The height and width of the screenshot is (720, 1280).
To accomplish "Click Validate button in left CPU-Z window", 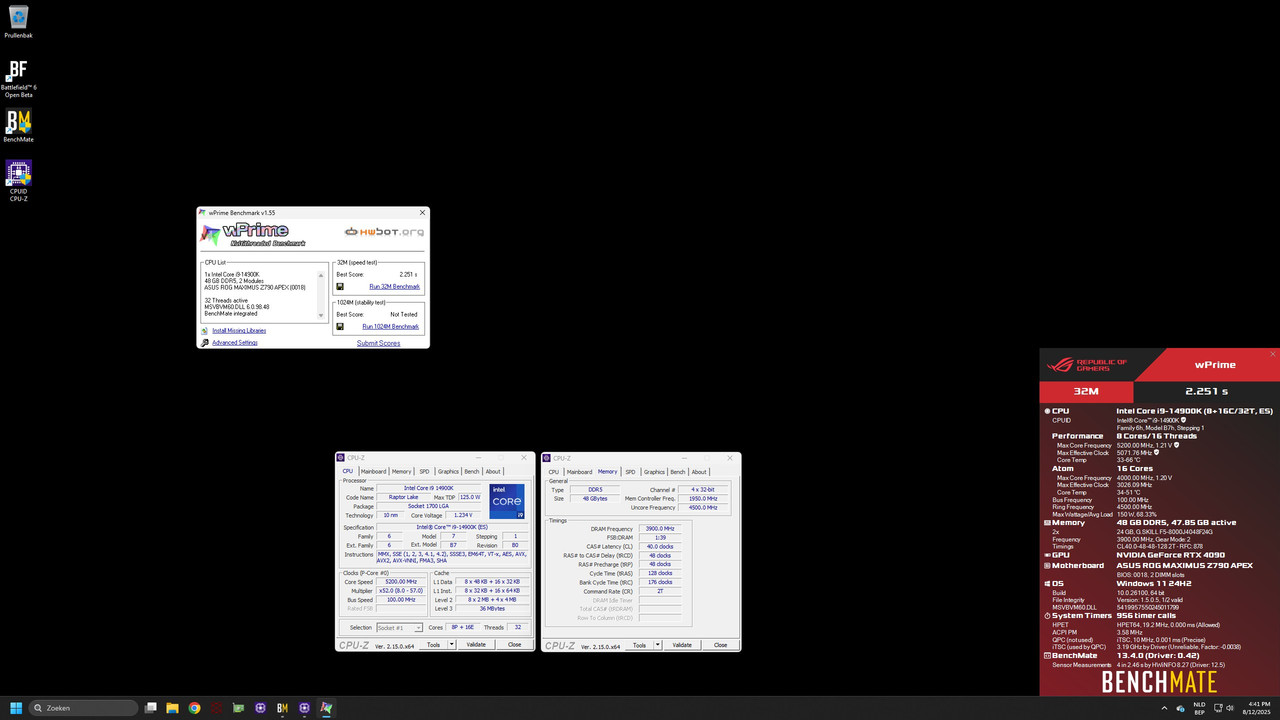I will [476, 644].
